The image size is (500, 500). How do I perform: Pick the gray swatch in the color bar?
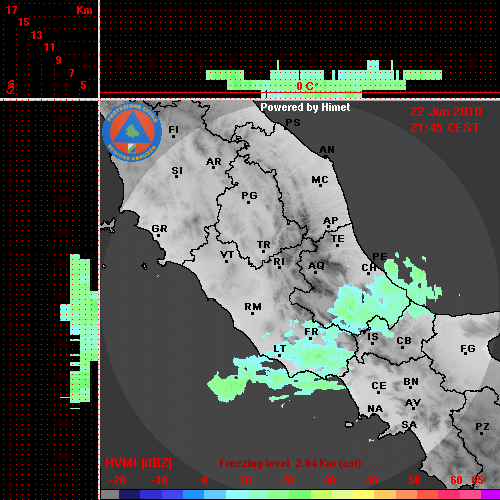pos(110,495)
